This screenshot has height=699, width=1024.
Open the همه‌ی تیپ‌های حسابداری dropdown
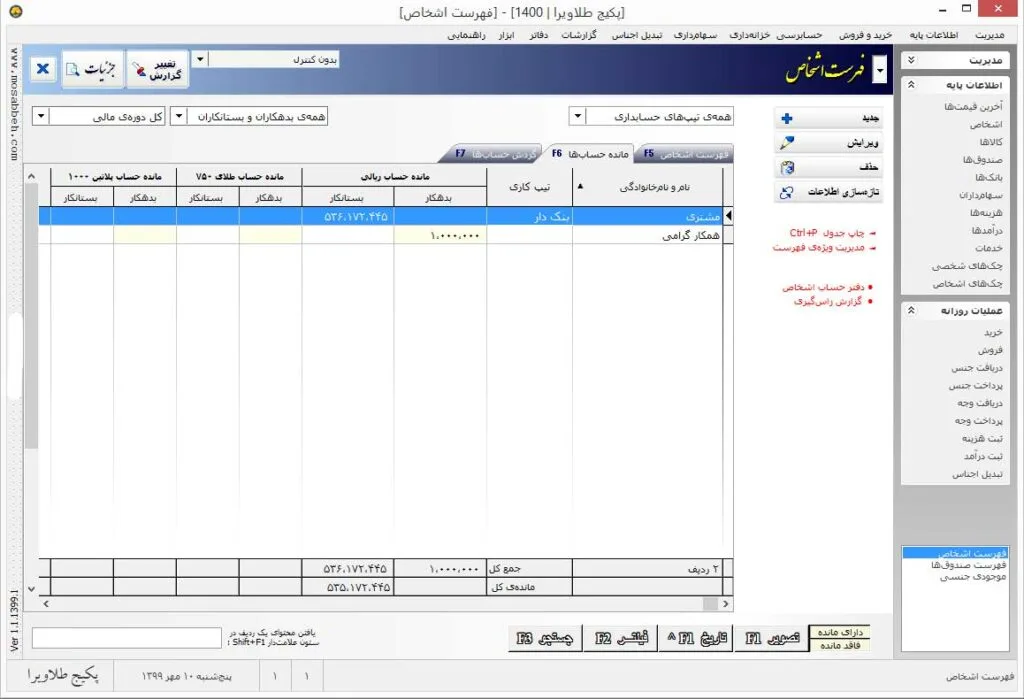point(577,116)
